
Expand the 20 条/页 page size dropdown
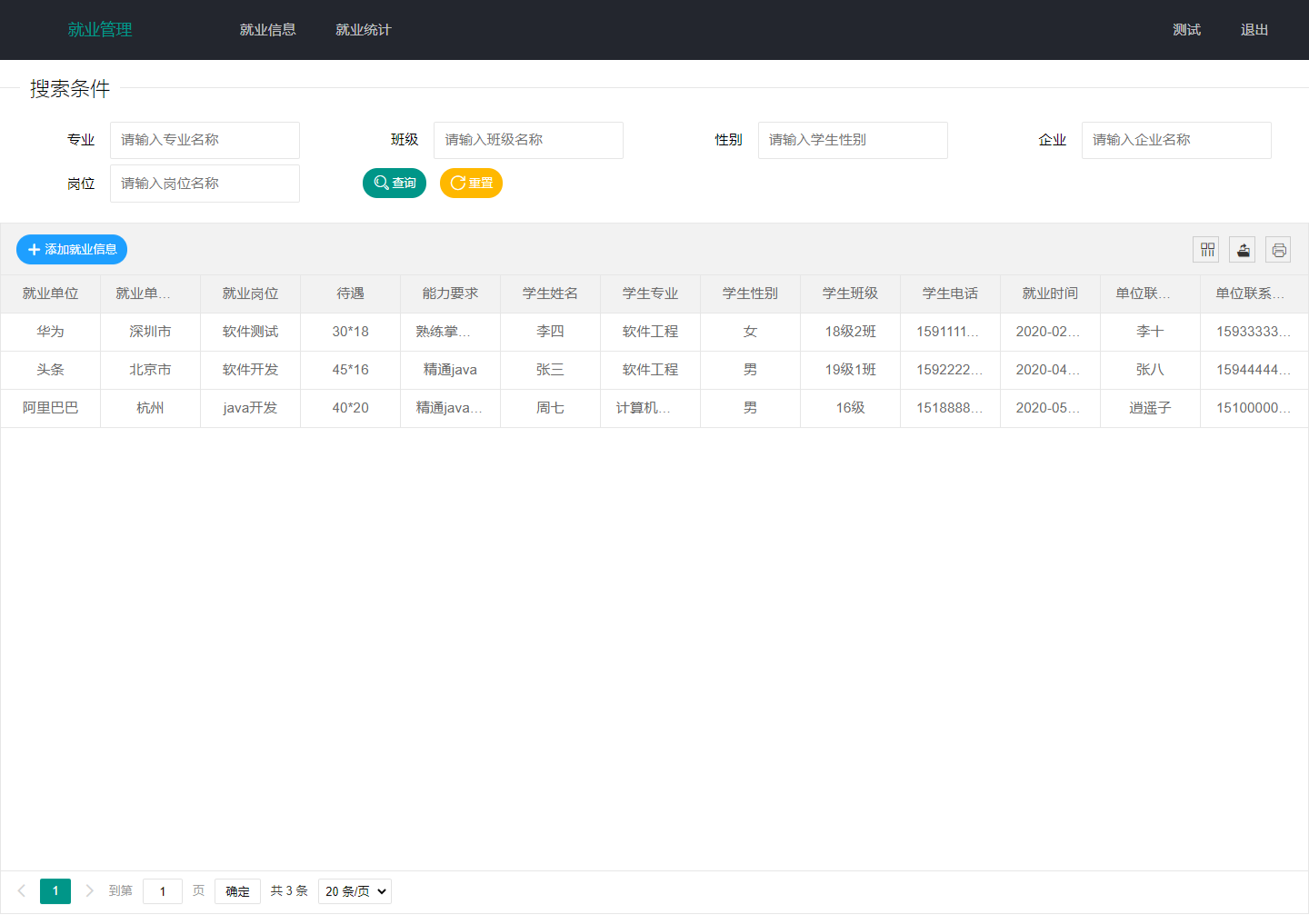355,891
